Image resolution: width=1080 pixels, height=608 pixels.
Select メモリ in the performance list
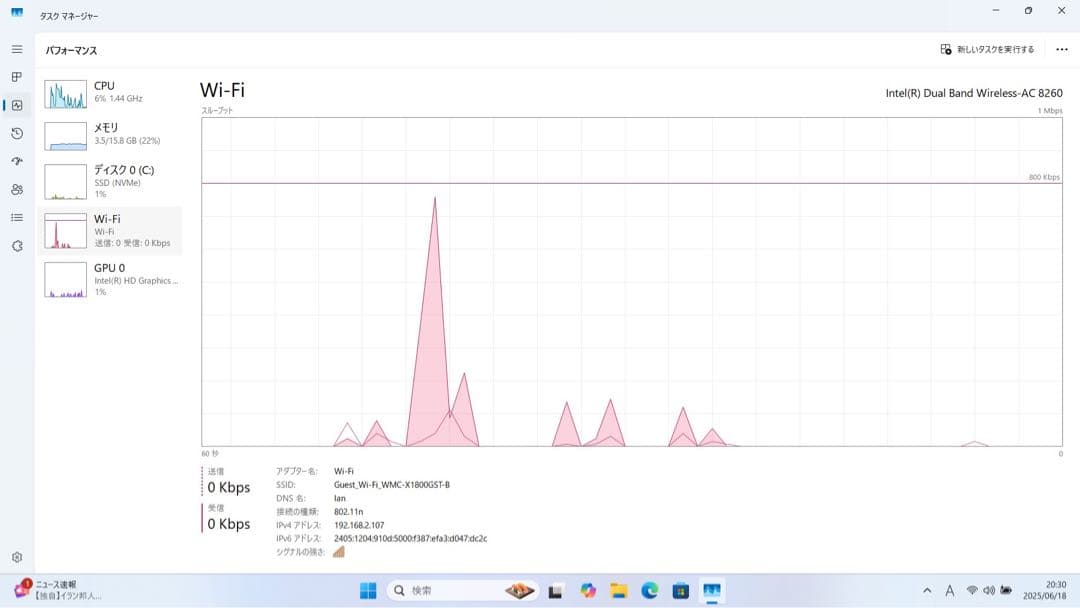[110, 134]
